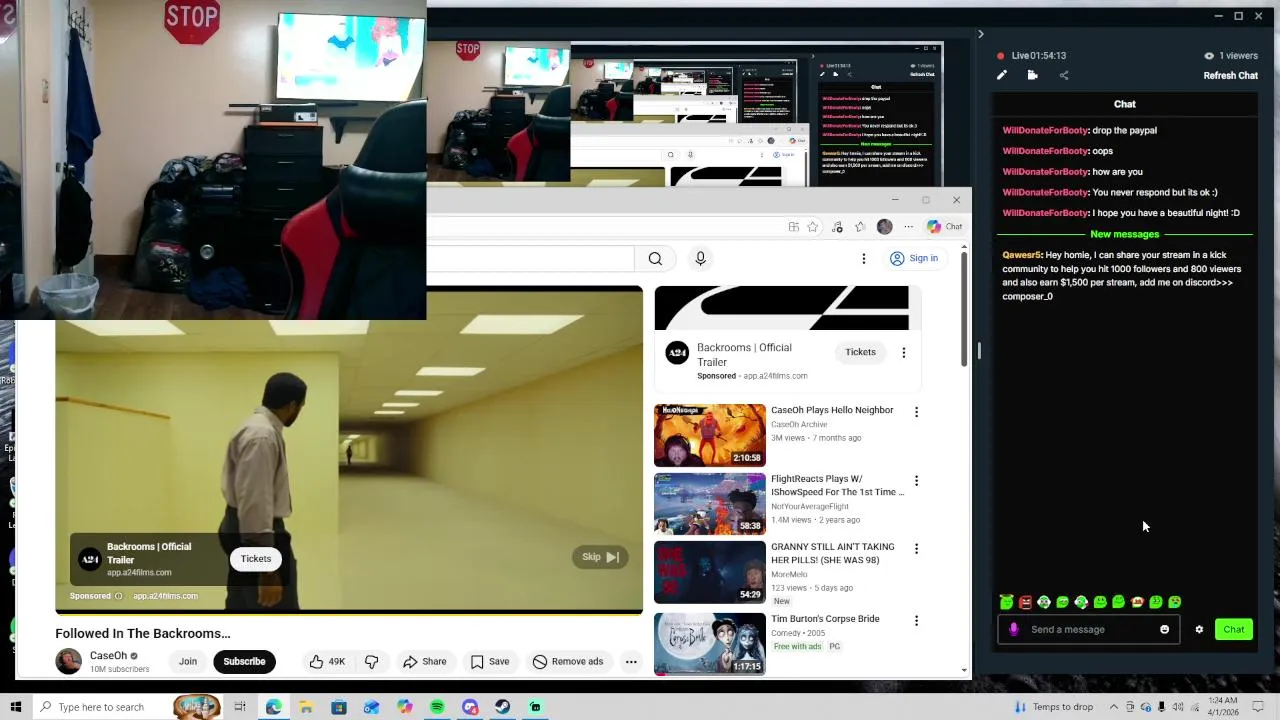Viewport: 1280px width, 720px height.
Task: Click the sidebar Backrooms ad banner image
Action: click(782, 308)
